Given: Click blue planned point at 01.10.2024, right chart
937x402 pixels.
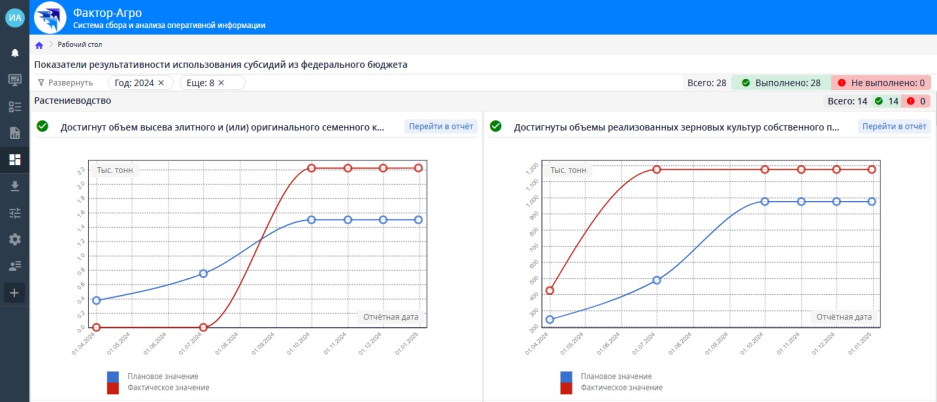Looking at the screenshot, I should tap(765, 201).
